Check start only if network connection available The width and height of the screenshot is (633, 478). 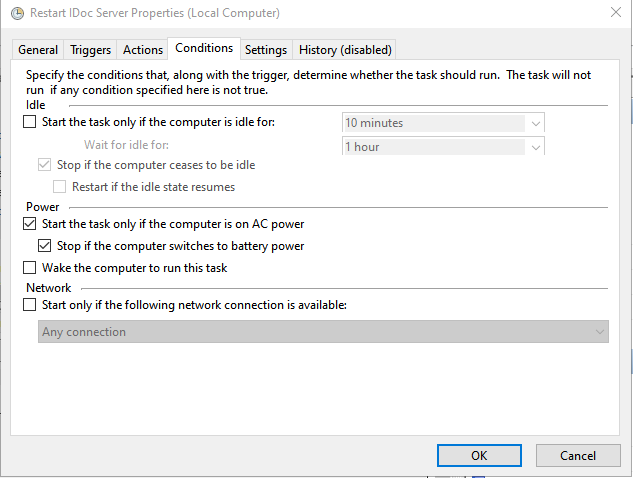click(29, 305)
